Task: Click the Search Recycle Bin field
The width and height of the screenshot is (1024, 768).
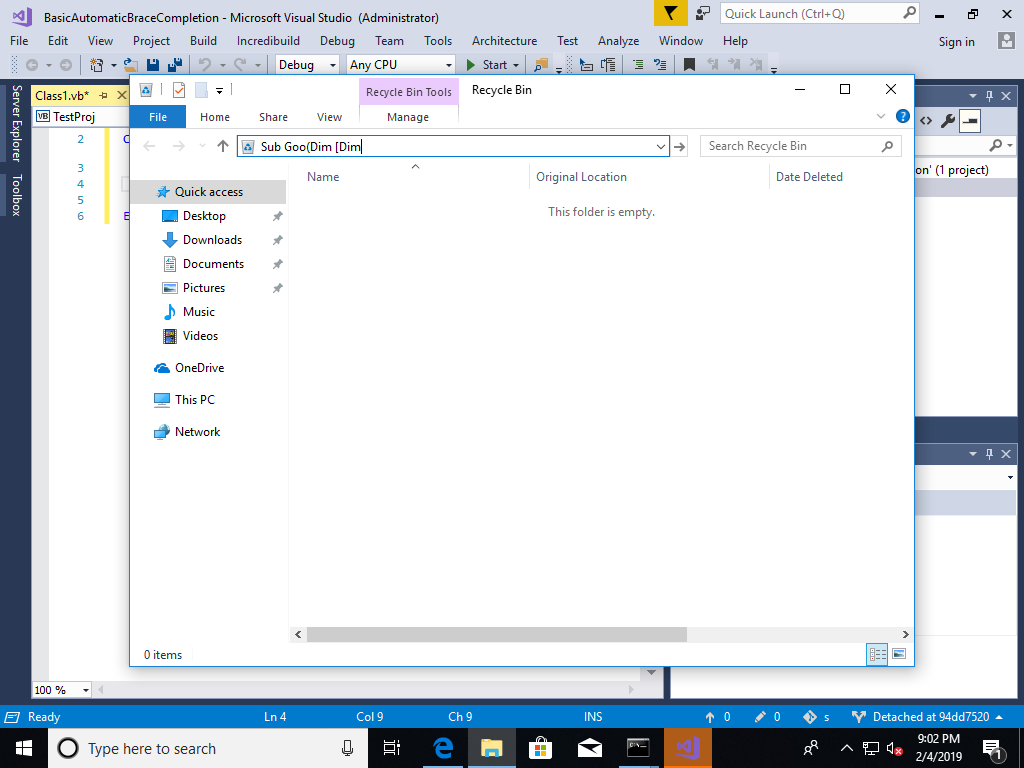Action: coord(801,146)
